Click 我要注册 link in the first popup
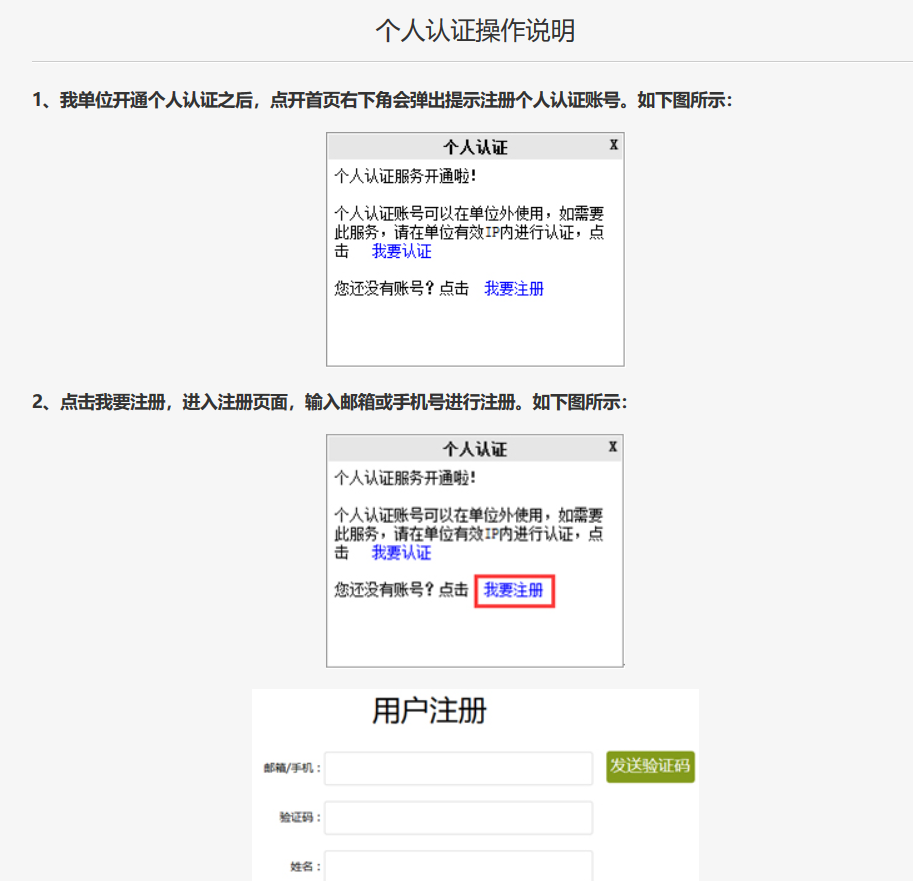This screenshot has width=913, height=881. pyautogui.click(x=514, y=289)
